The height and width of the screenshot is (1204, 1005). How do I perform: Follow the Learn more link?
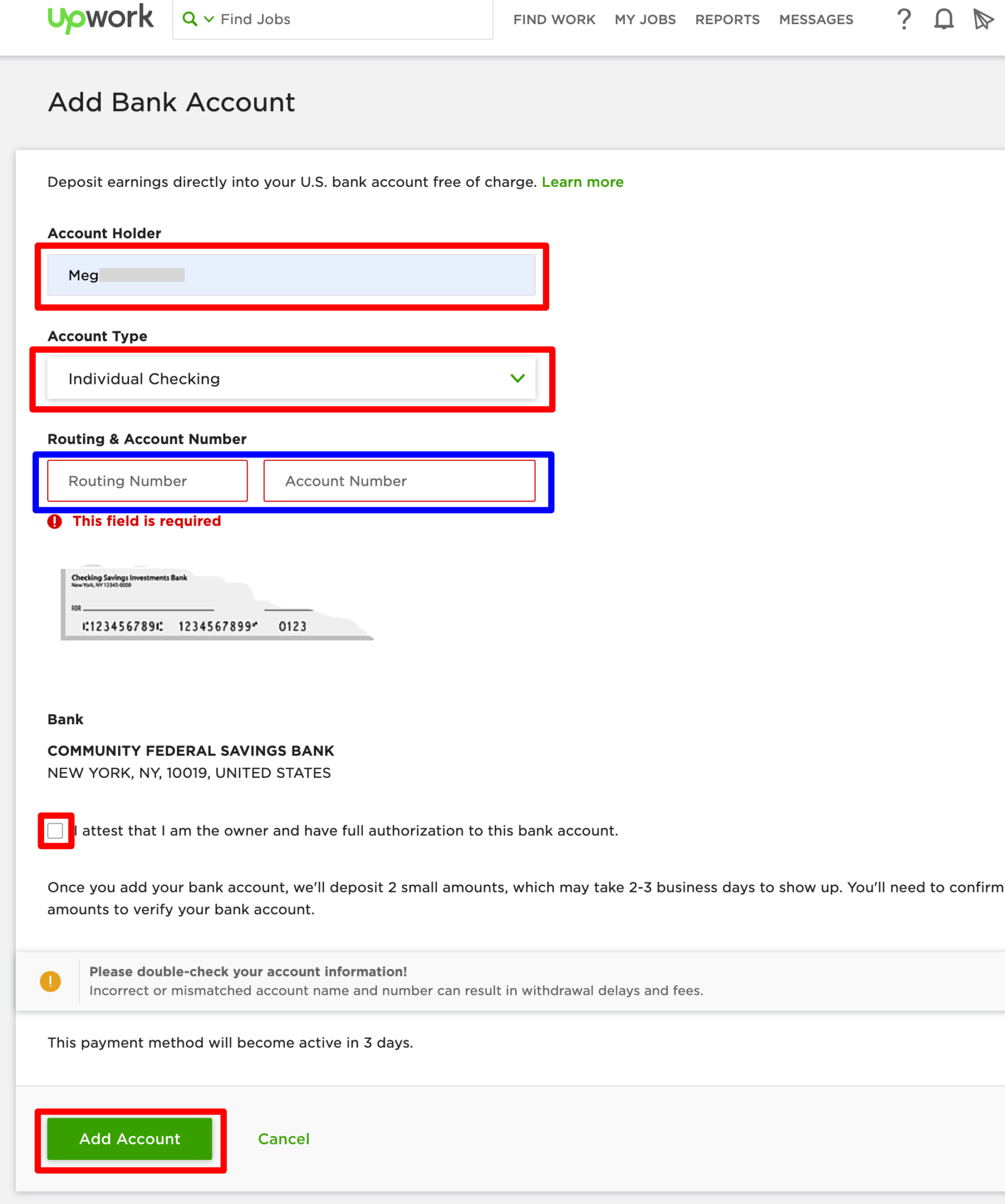(x=582, y=182)
